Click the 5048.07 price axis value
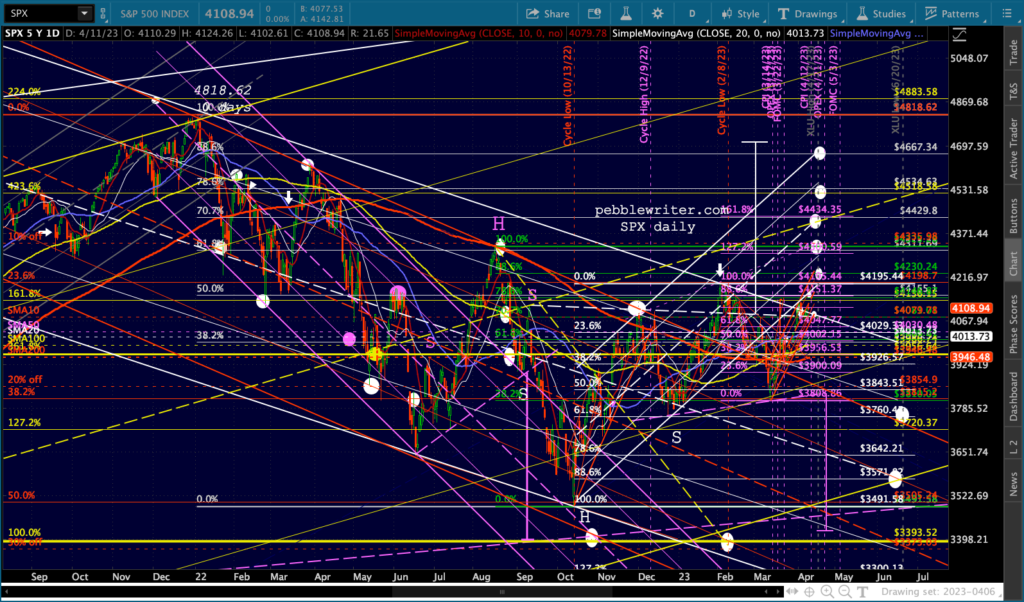This screenshot has height=602, width=1024. coord(970,58)
